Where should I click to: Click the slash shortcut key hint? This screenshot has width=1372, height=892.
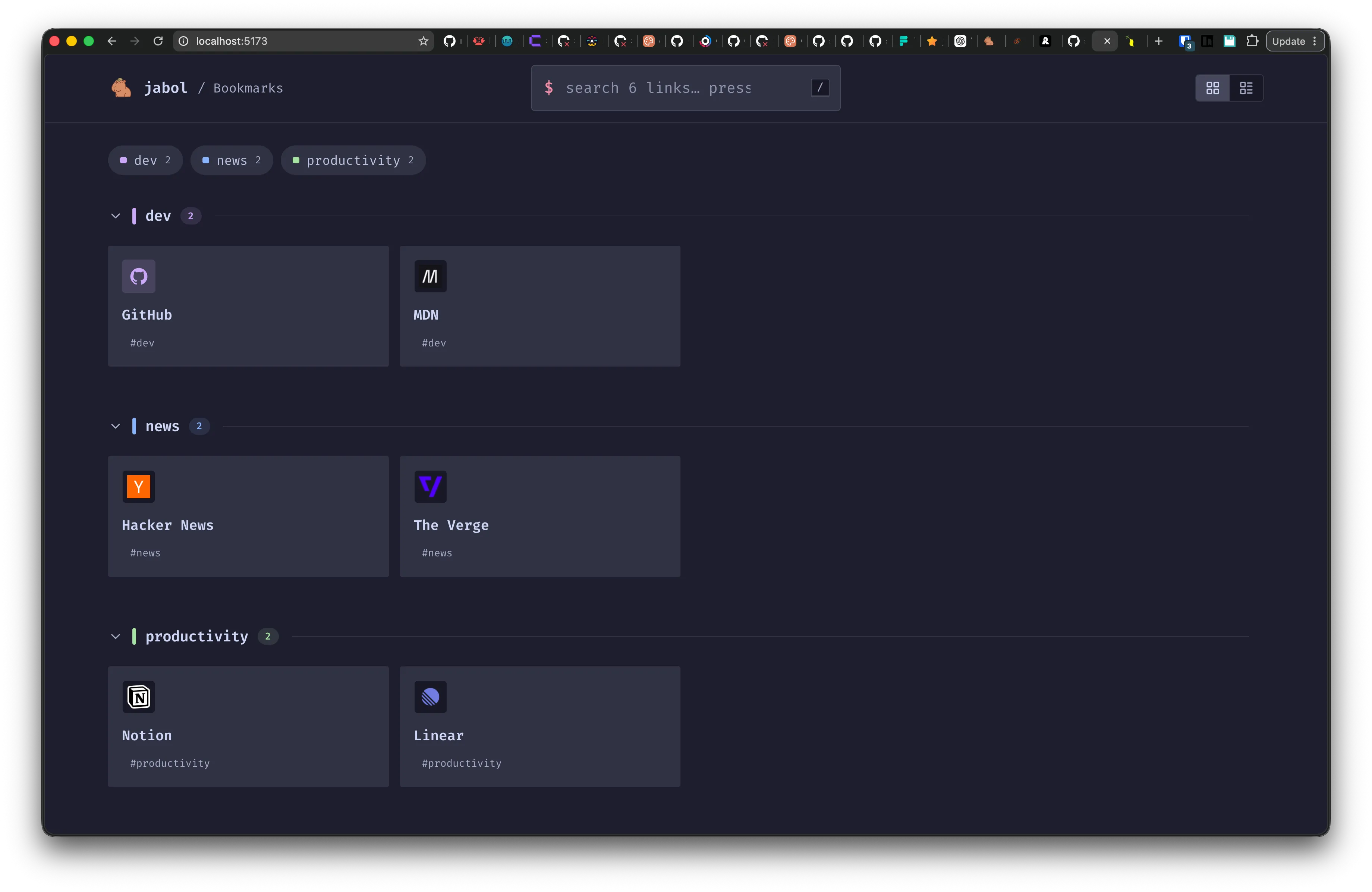pyautogui.click(x=820, y=88)
